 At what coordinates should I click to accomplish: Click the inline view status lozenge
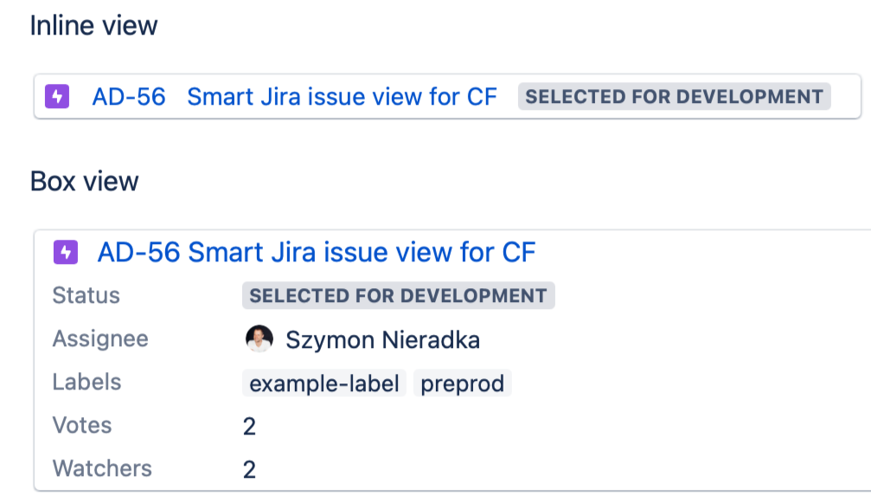coord(674,97)
